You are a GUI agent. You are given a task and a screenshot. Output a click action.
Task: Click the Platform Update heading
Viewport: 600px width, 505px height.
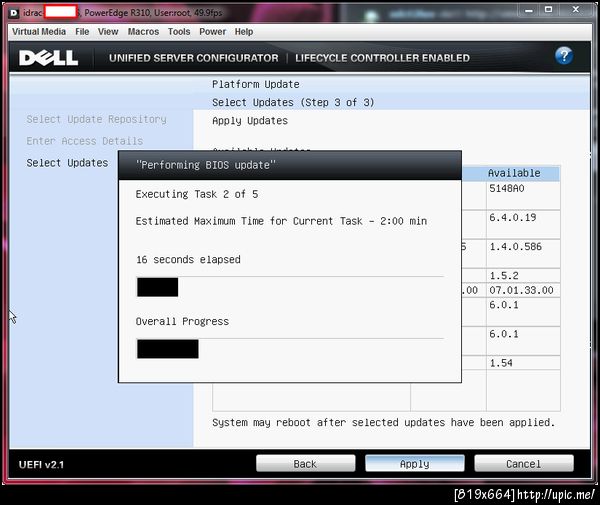[256, 84]
